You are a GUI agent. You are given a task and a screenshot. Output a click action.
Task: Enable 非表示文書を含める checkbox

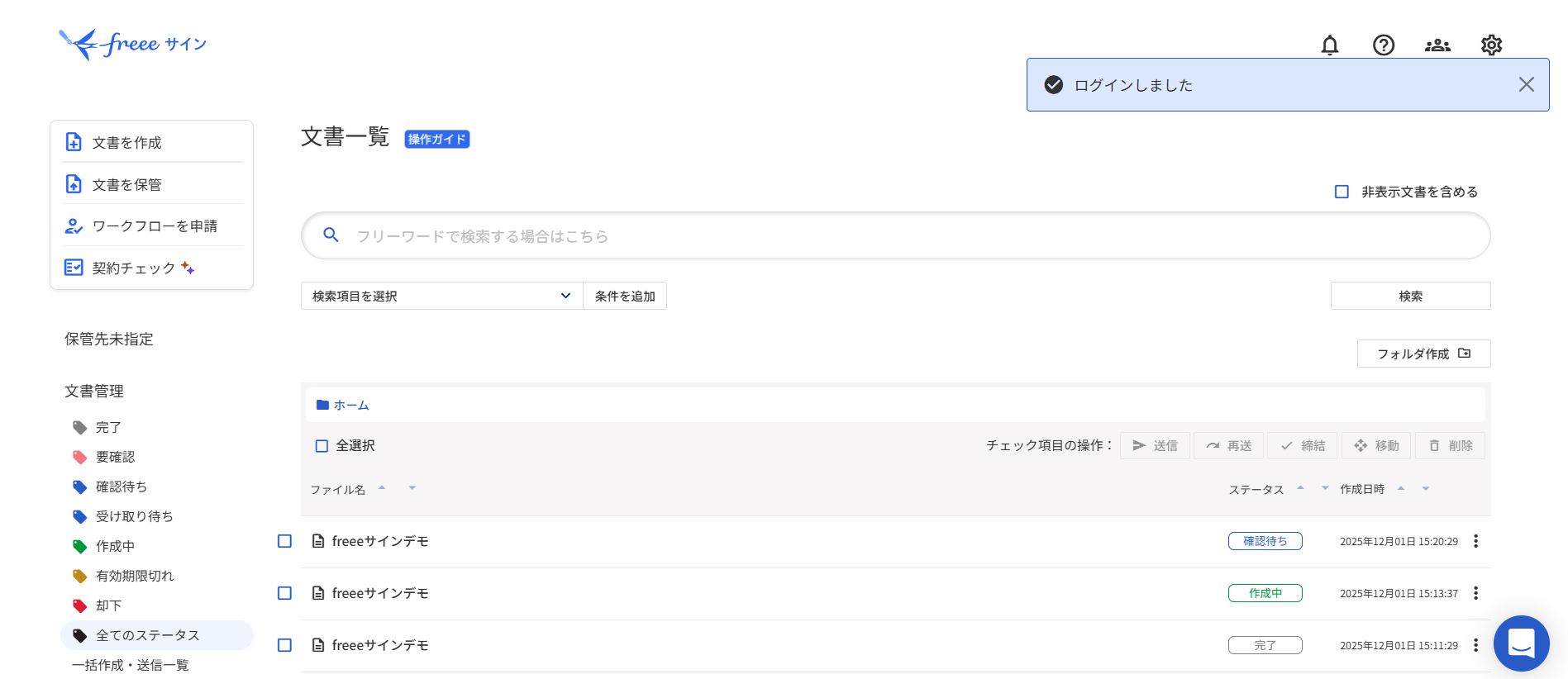tap(1342, 192)
